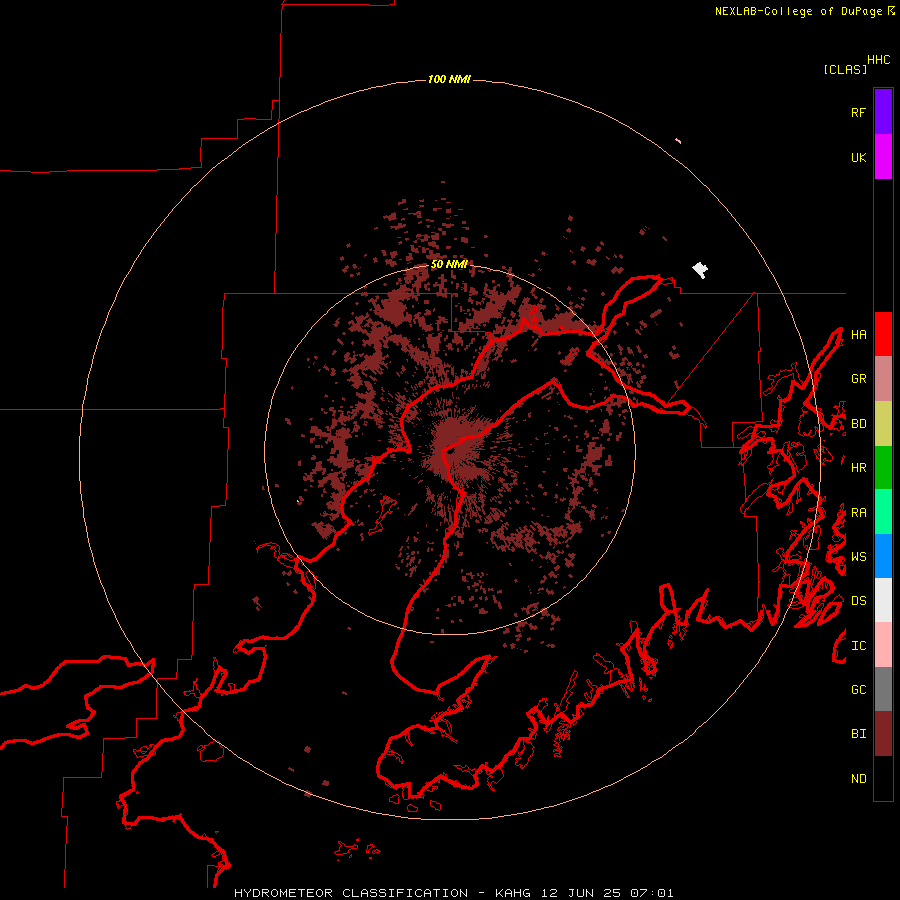
Task: Click the RF purple legend swatch
Action: 883,112
